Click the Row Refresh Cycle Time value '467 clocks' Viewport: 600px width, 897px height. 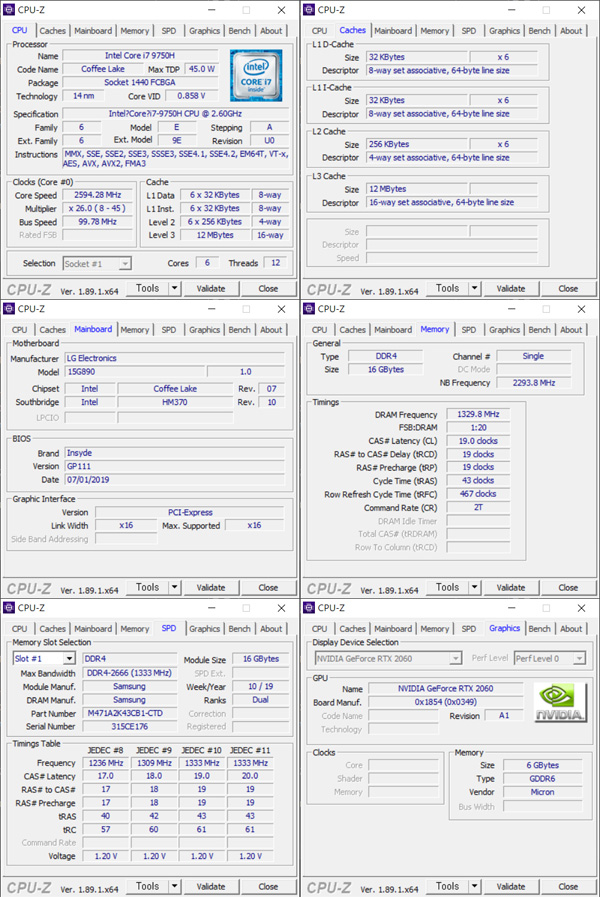pos(478,494)
